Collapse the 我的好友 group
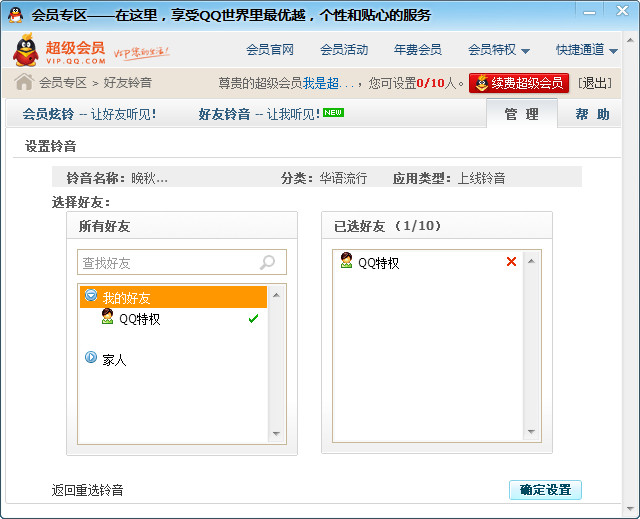The width and height of the screenshot is (640, 519). [x=91, y=295]
